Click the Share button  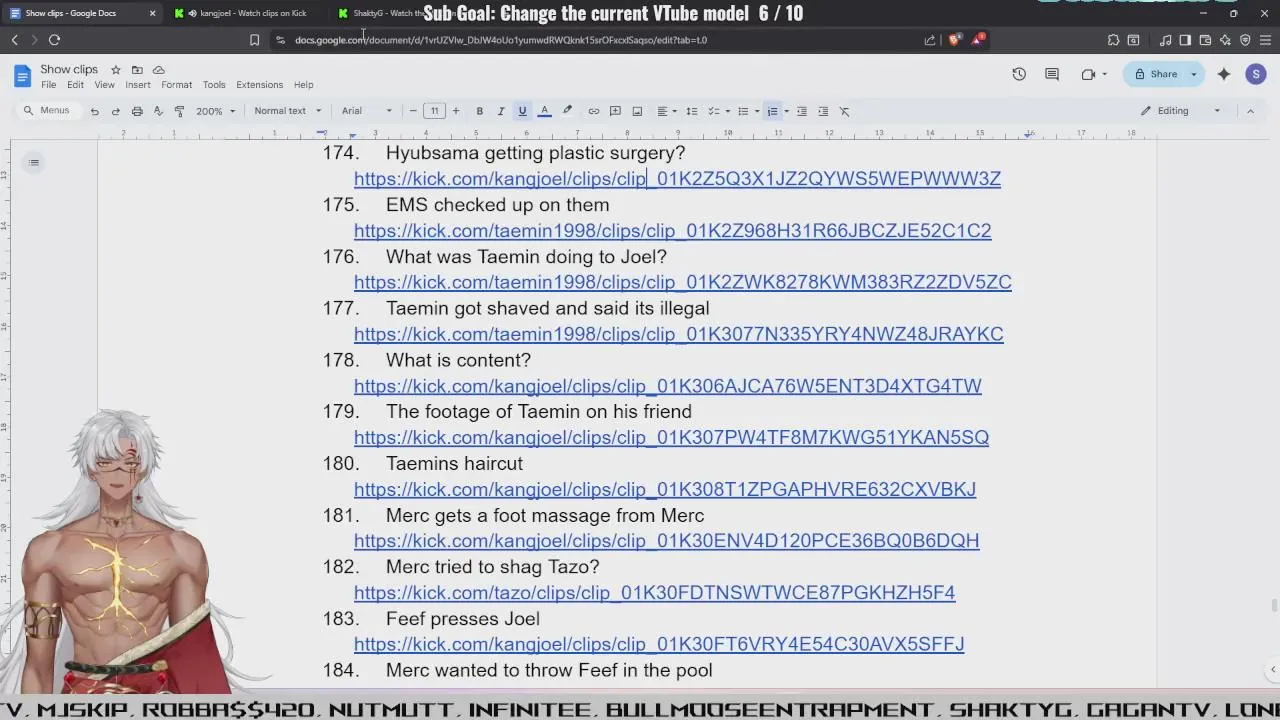point(1155,74)
